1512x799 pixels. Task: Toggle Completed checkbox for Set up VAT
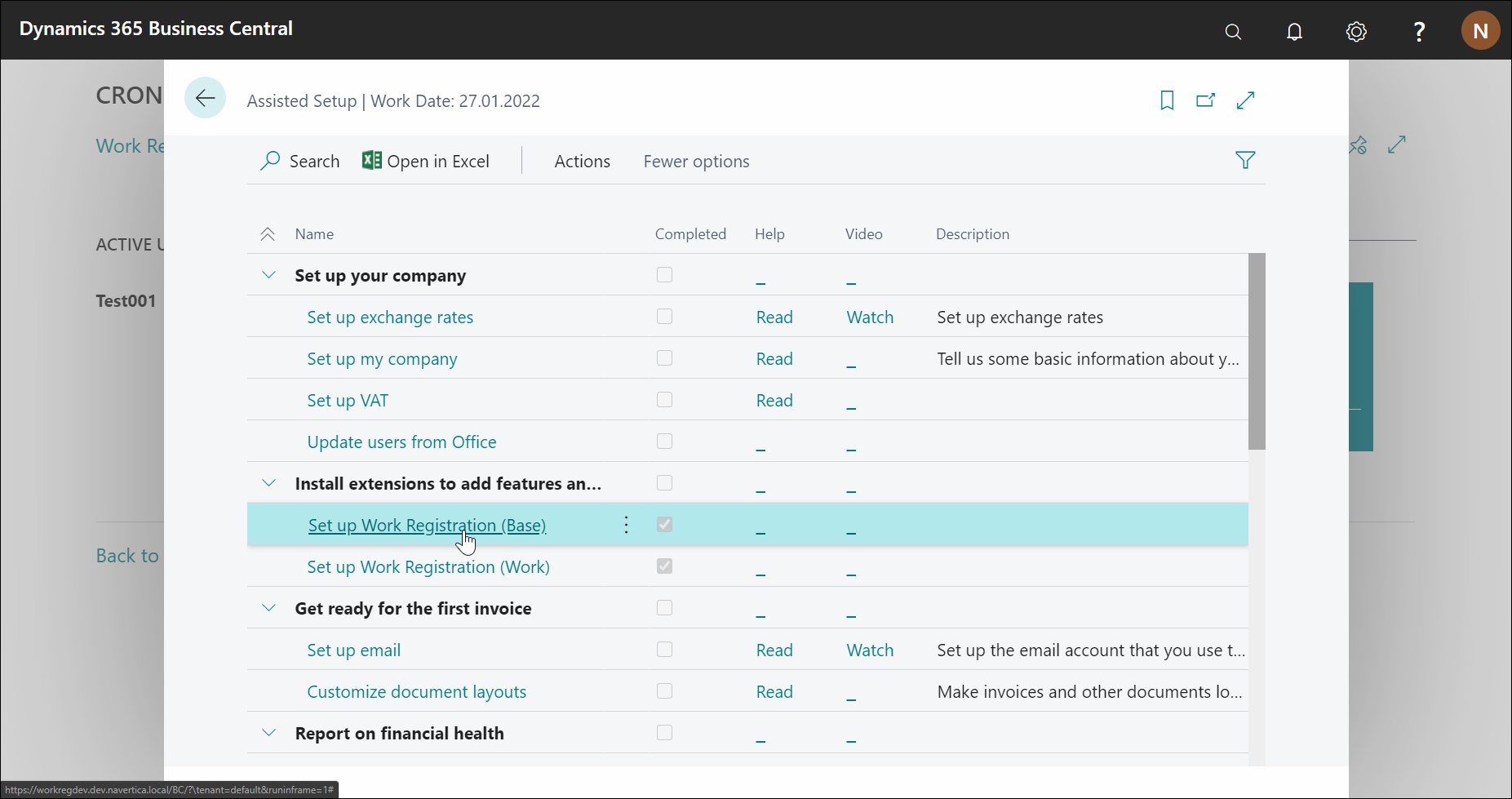tap(664, 400)
